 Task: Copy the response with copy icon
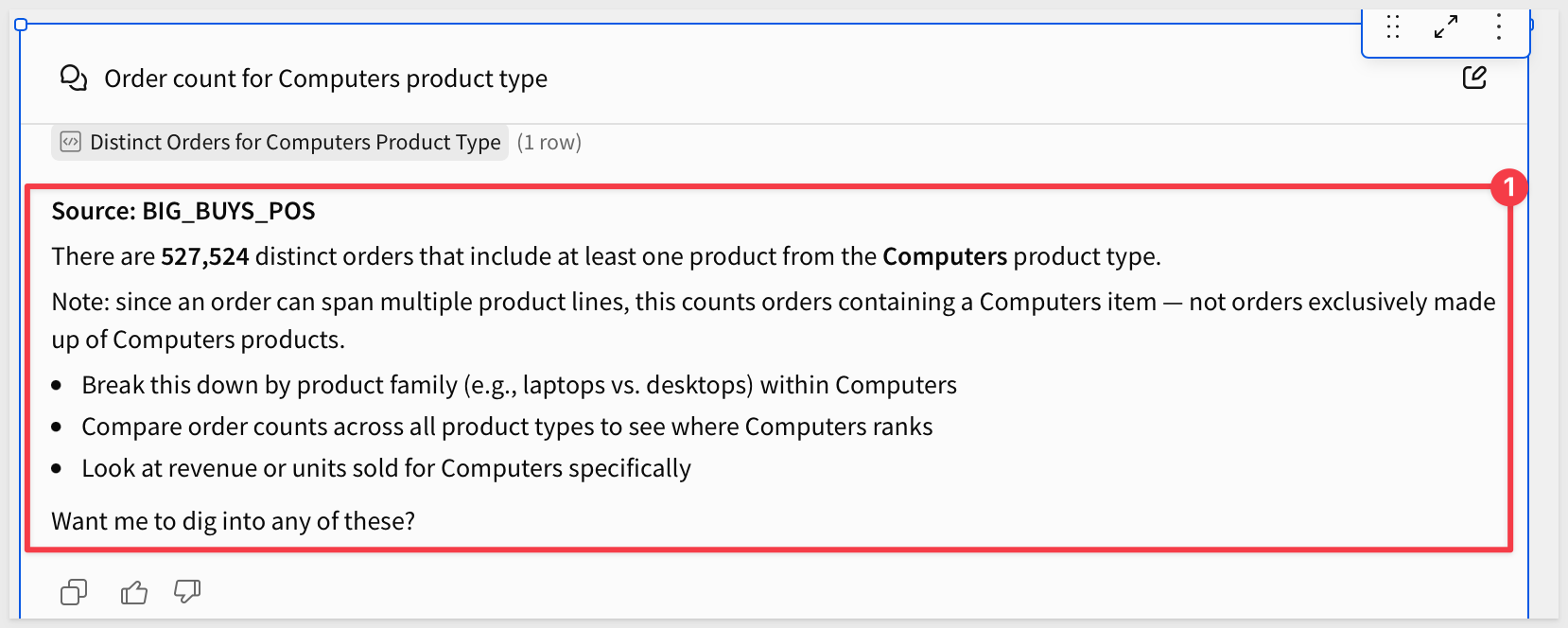(x=74, y=592)
